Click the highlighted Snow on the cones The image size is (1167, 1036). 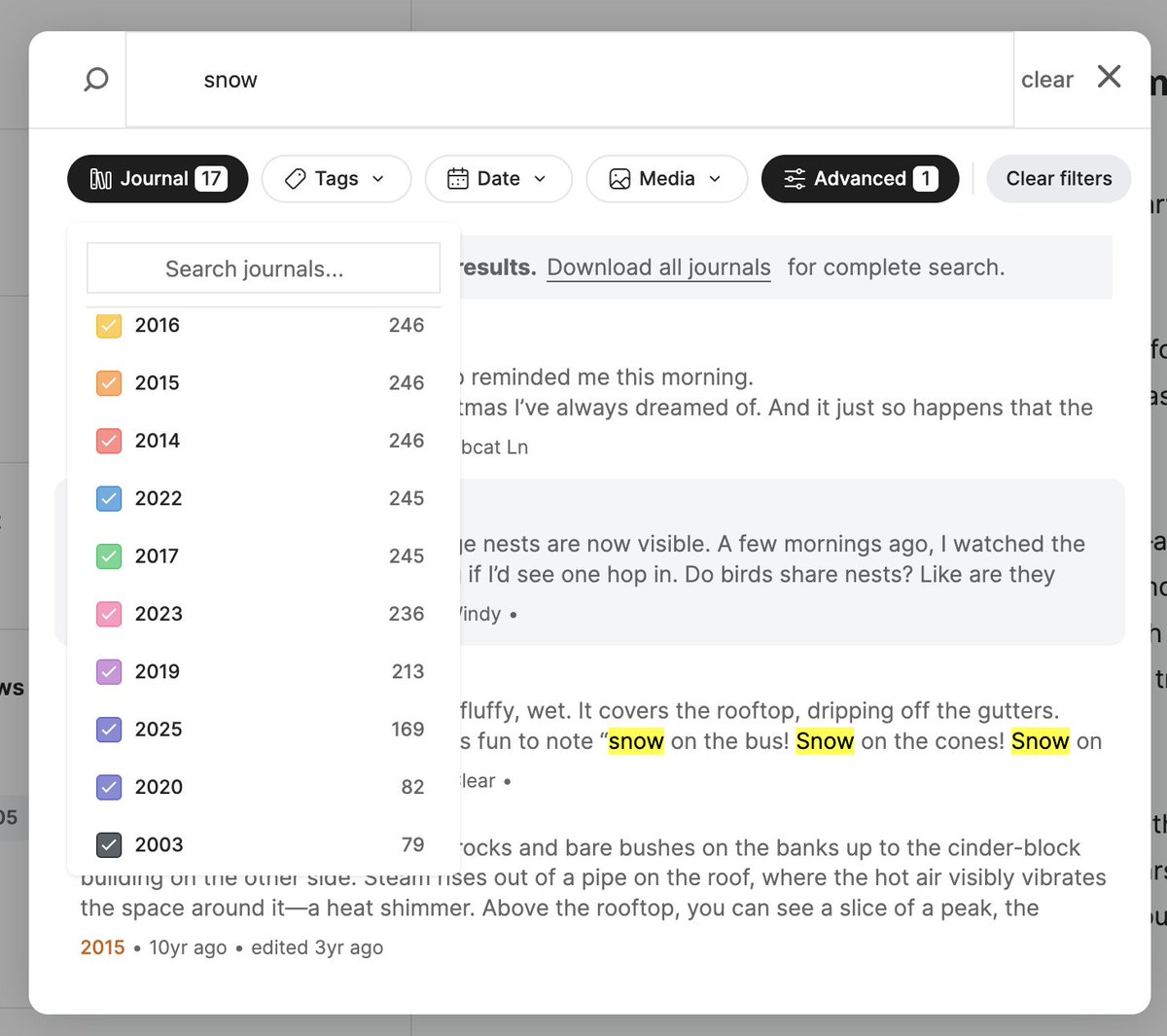click(x=825, y=741)
